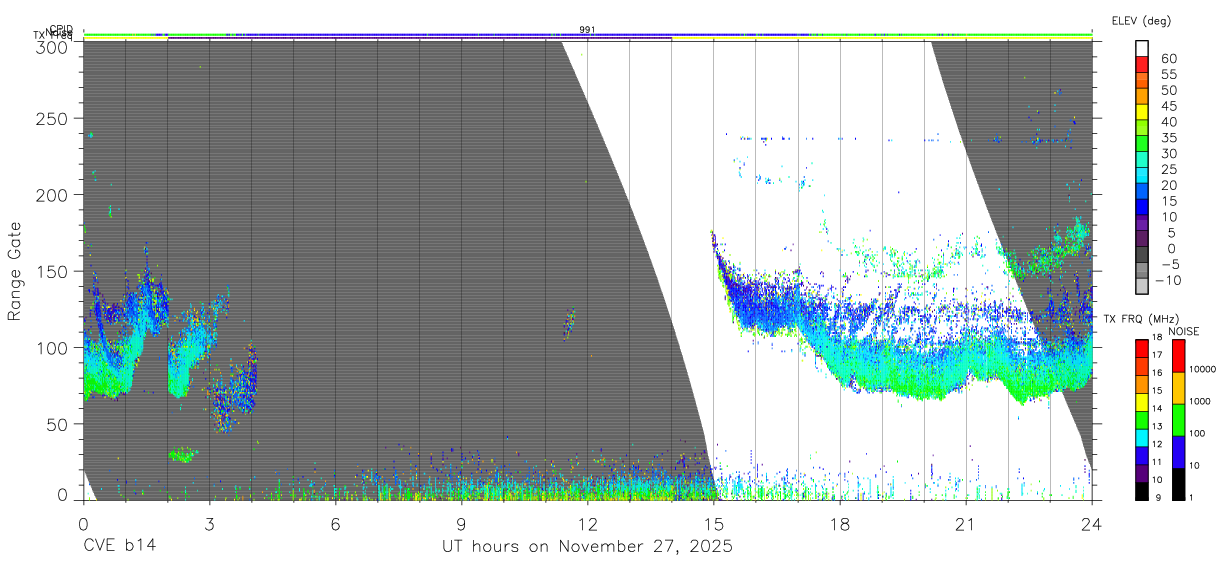Image resolution: width=1228 pixels, height=567 pixels.
Task: Click the 1 label on the NOISE scale
Action: point(1191,498)
